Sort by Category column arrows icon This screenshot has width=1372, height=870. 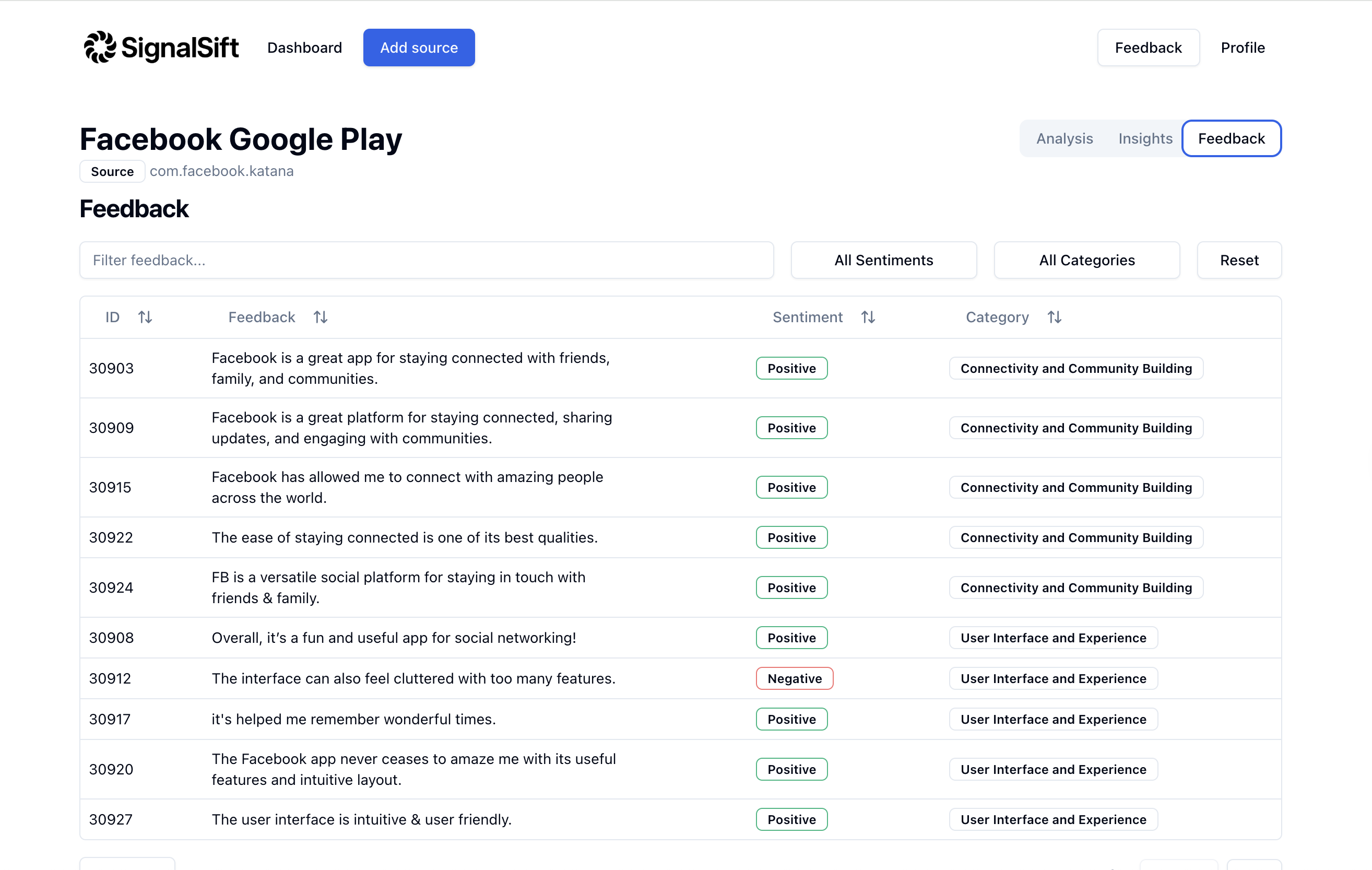[1055, 317]
